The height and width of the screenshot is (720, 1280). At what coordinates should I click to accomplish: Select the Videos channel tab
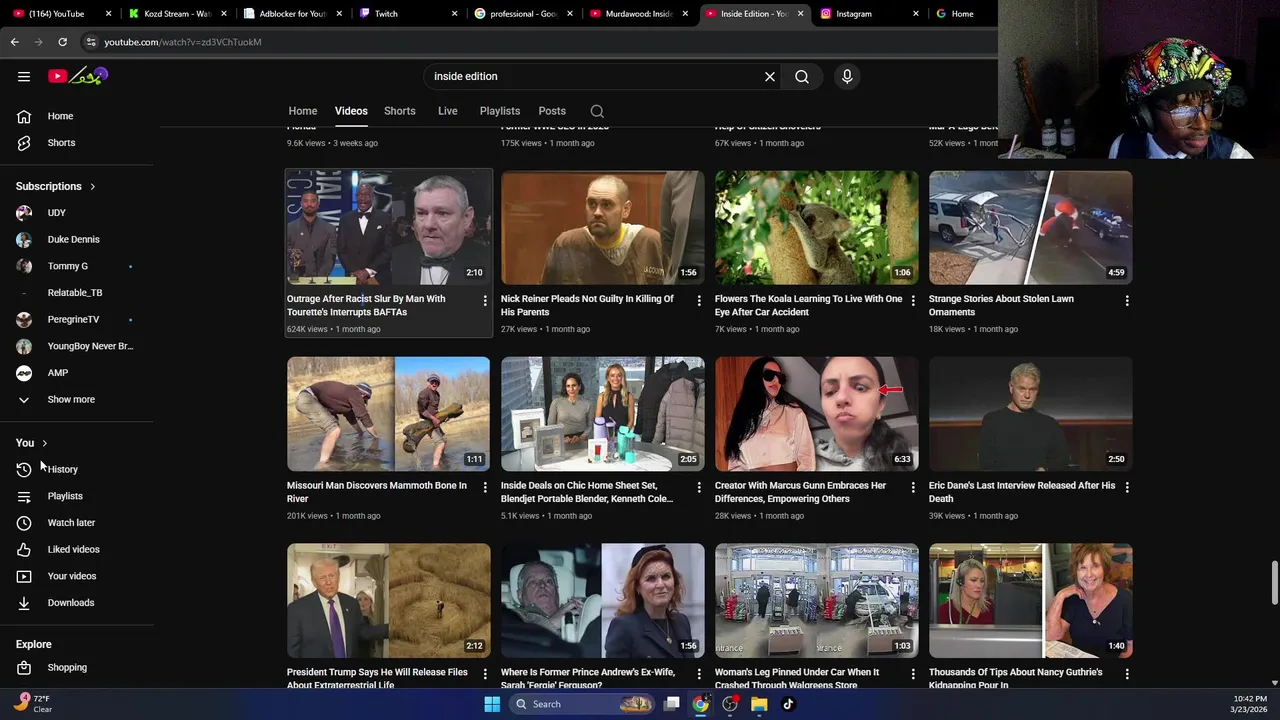pyautogui.click(x=351, y=111)
